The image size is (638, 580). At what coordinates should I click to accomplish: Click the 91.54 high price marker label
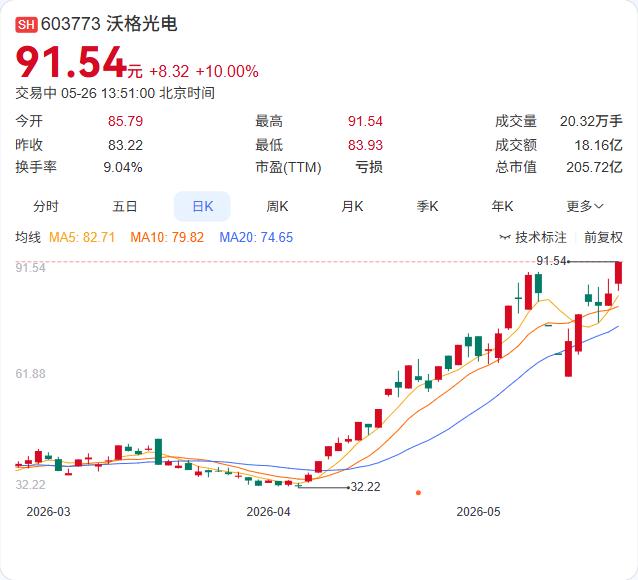pos(551,261)
